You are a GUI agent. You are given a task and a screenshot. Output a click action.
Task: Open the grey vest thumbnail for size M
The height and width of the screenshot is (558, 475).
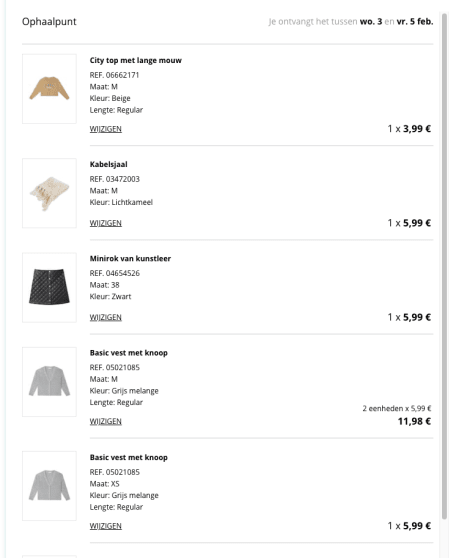(x=49, y=382)
